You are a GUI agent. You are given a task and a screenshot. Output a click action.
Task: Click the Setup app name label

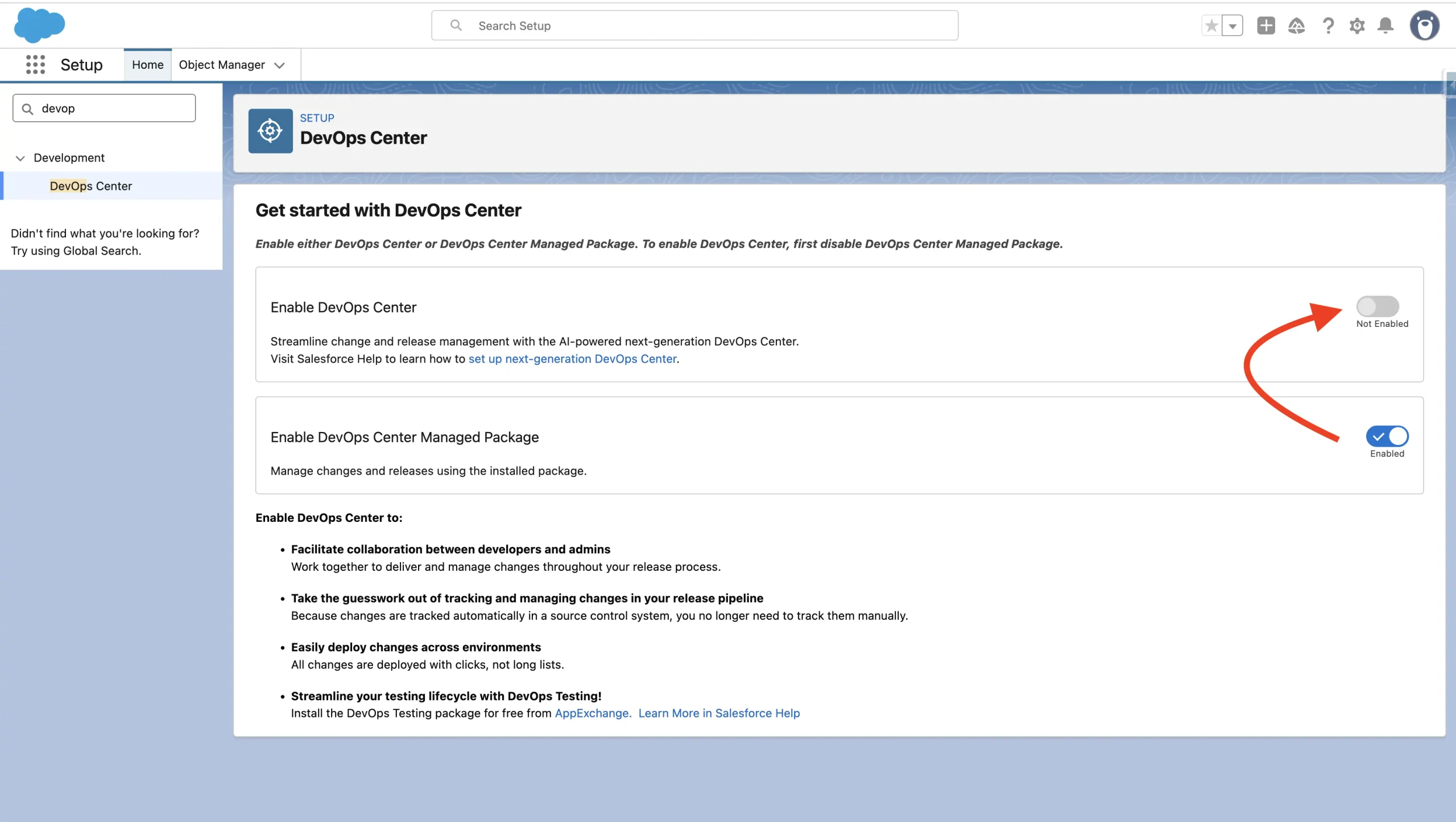81,65
